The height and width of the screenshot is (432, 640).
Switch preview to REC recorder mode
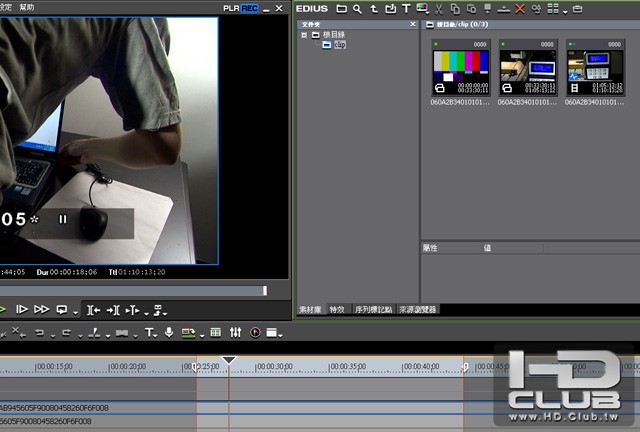pos(249,8)
